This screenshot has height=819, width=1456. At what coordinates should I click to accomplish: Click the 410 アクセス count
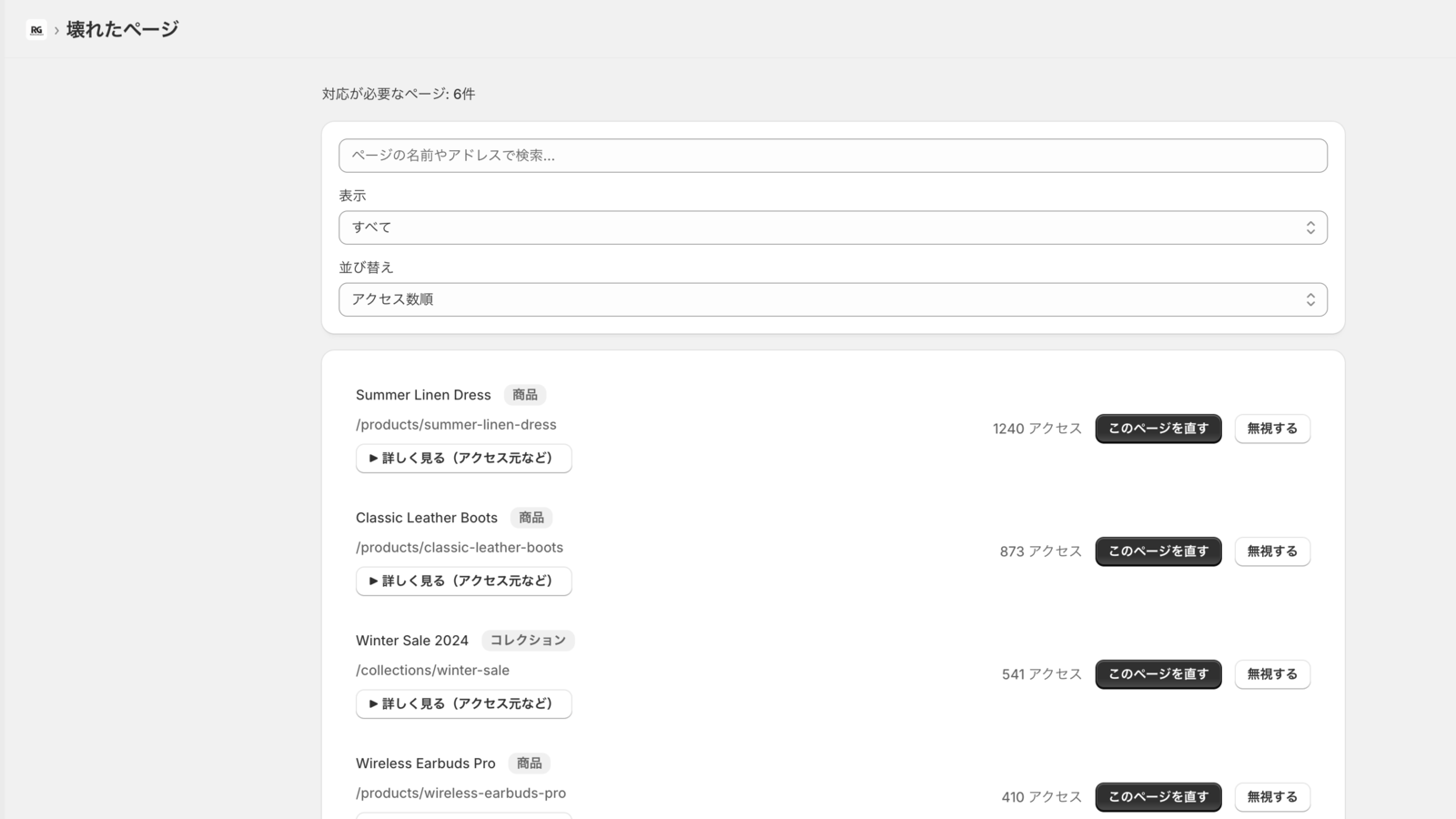click(x=1042, y=797)
